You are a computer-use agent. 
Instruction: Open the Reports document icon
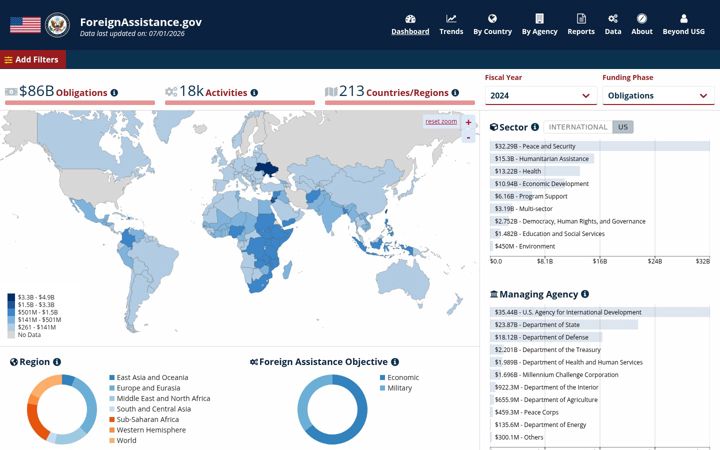pos(581,19)
